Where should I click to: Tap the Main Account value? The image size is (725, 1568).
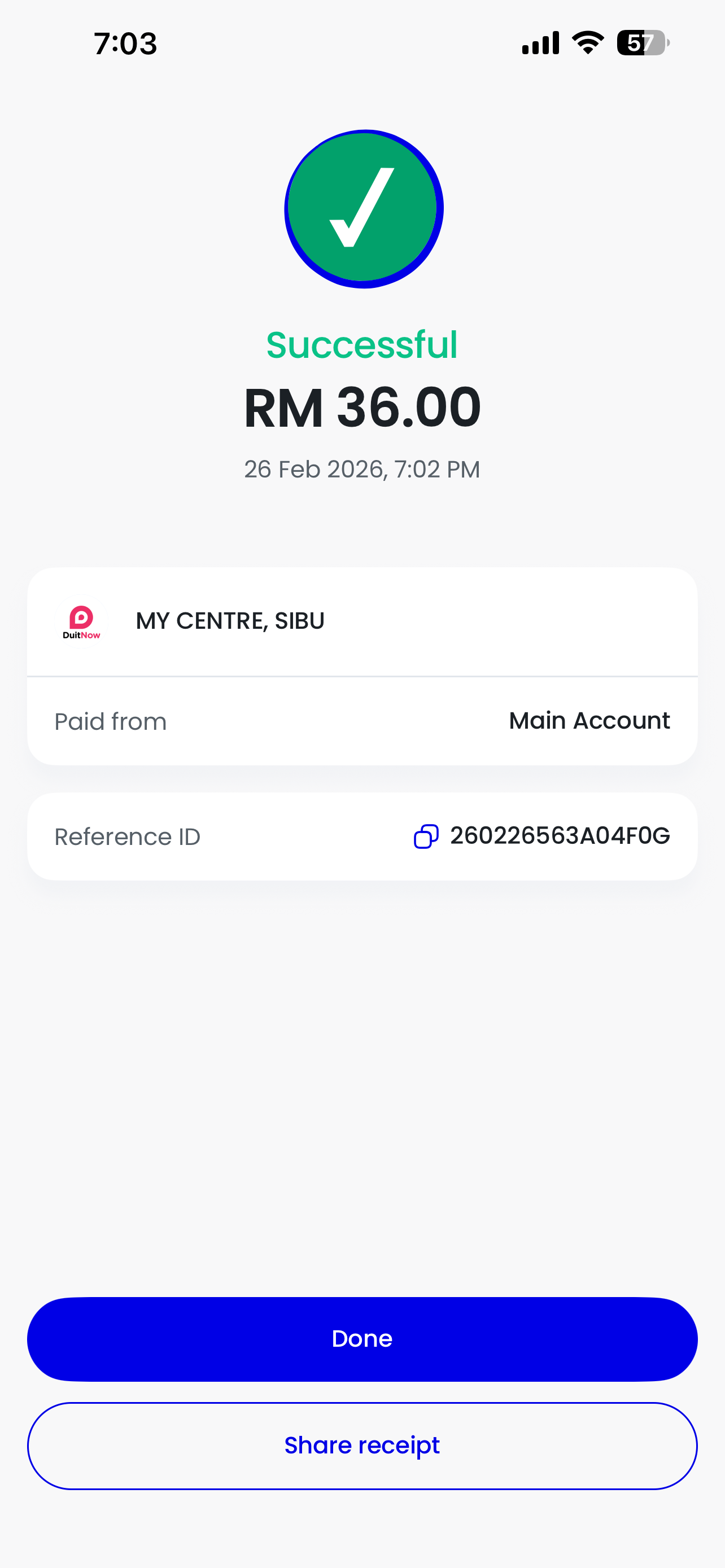[589, 721]
